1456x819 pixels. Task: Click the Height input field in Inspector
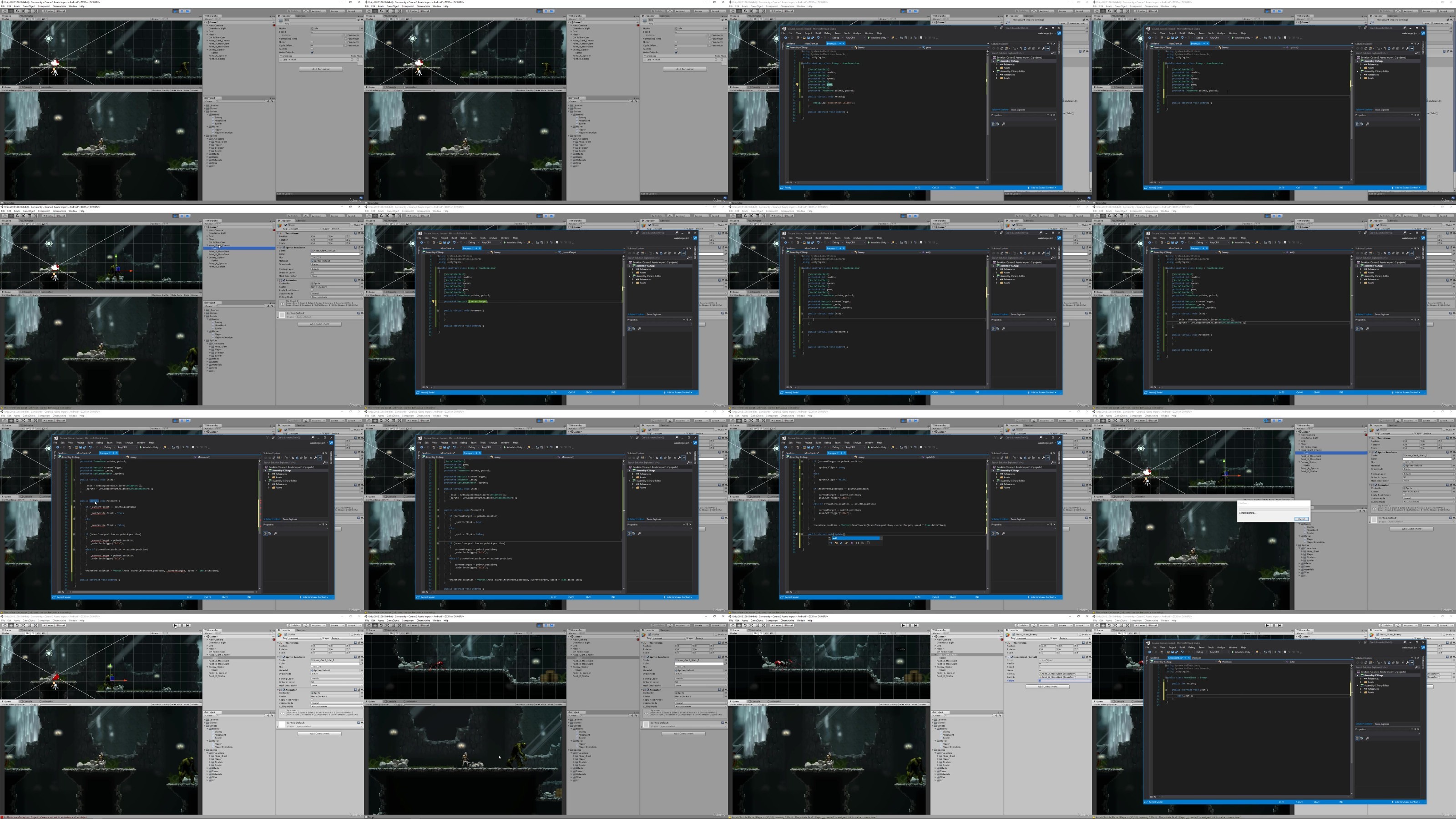click(1066, 681)
